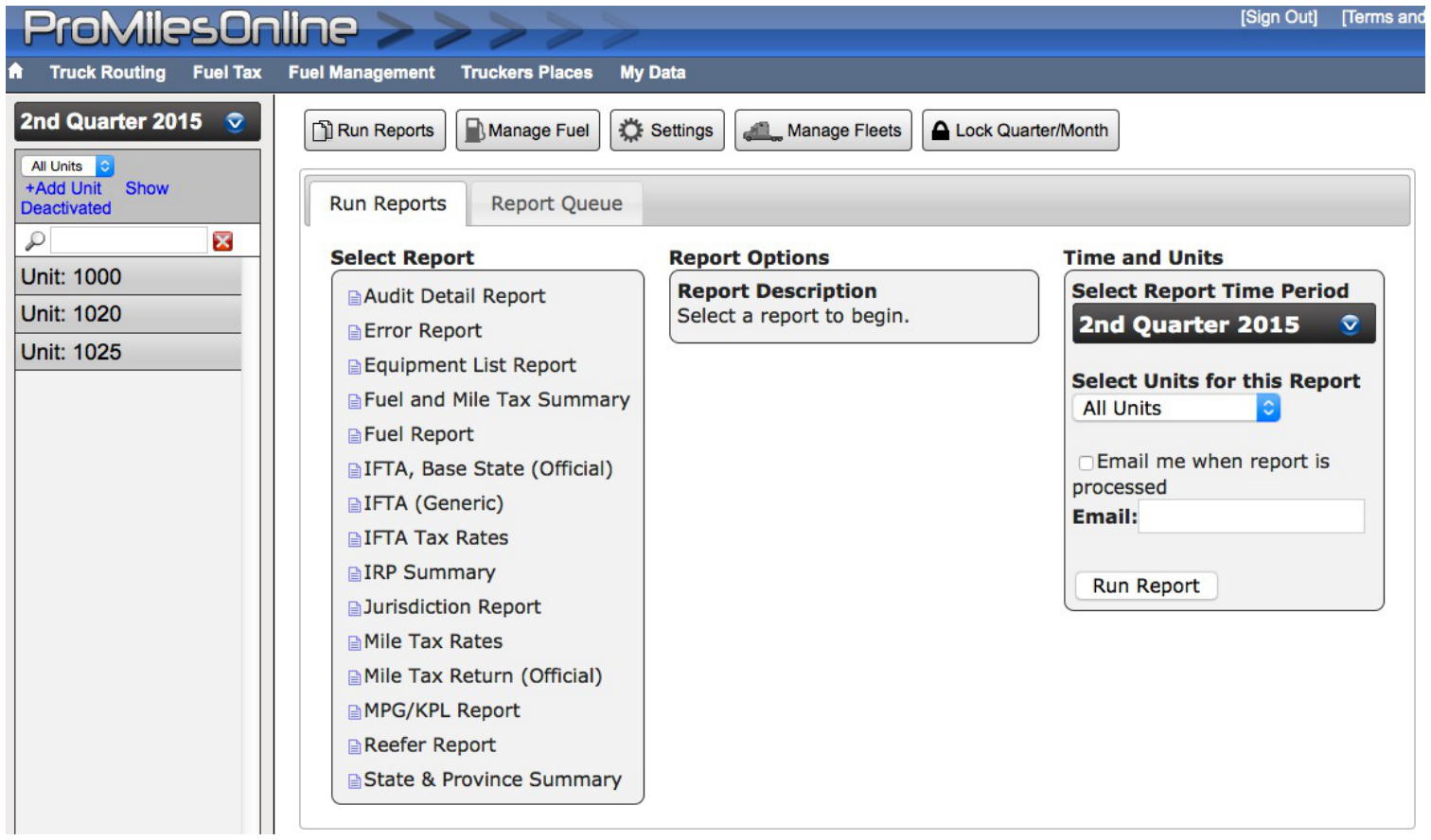Image resolution: width=1431 pixels, height=840 pixels.
Task: Click the Manage Fuel button
Action: [528, 131]
